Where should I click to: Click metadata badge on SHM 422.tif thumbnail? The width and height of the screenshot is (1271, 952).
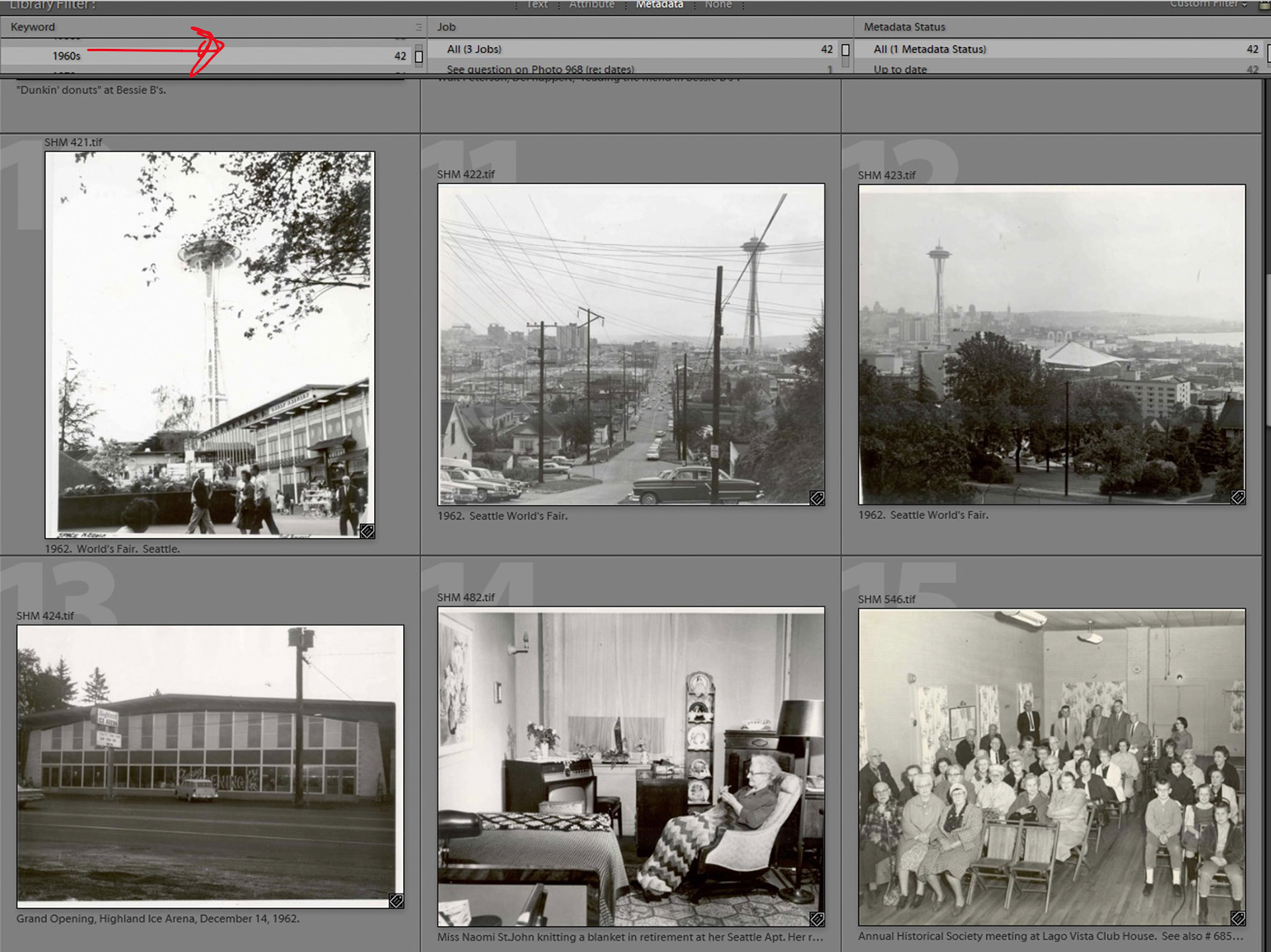tap(817, 498)
